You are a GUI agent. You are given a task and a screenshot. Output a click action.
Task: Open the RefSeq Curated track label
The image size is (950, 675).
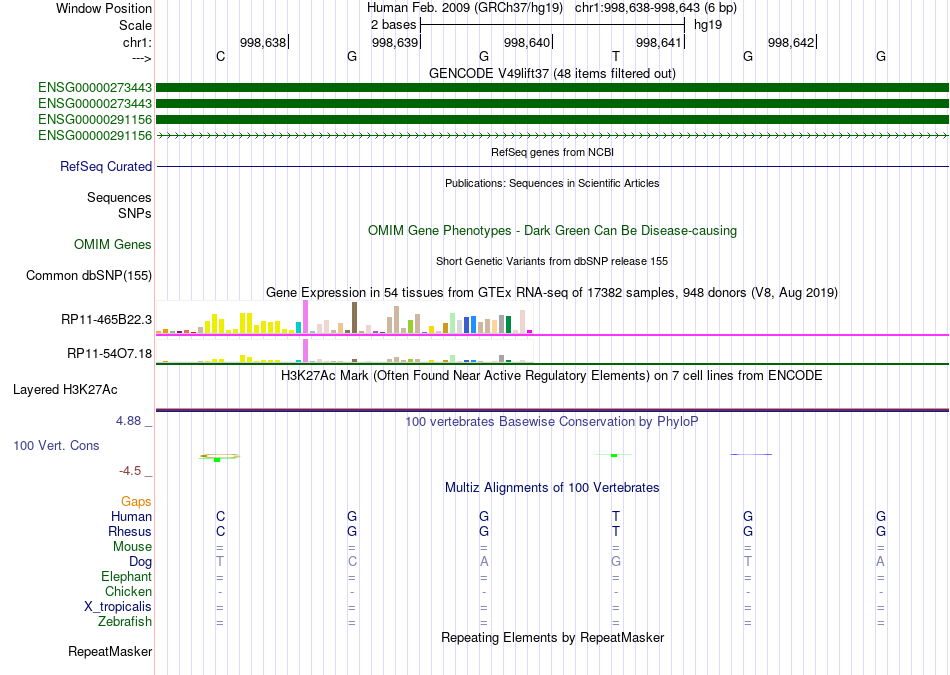[106, 166]
